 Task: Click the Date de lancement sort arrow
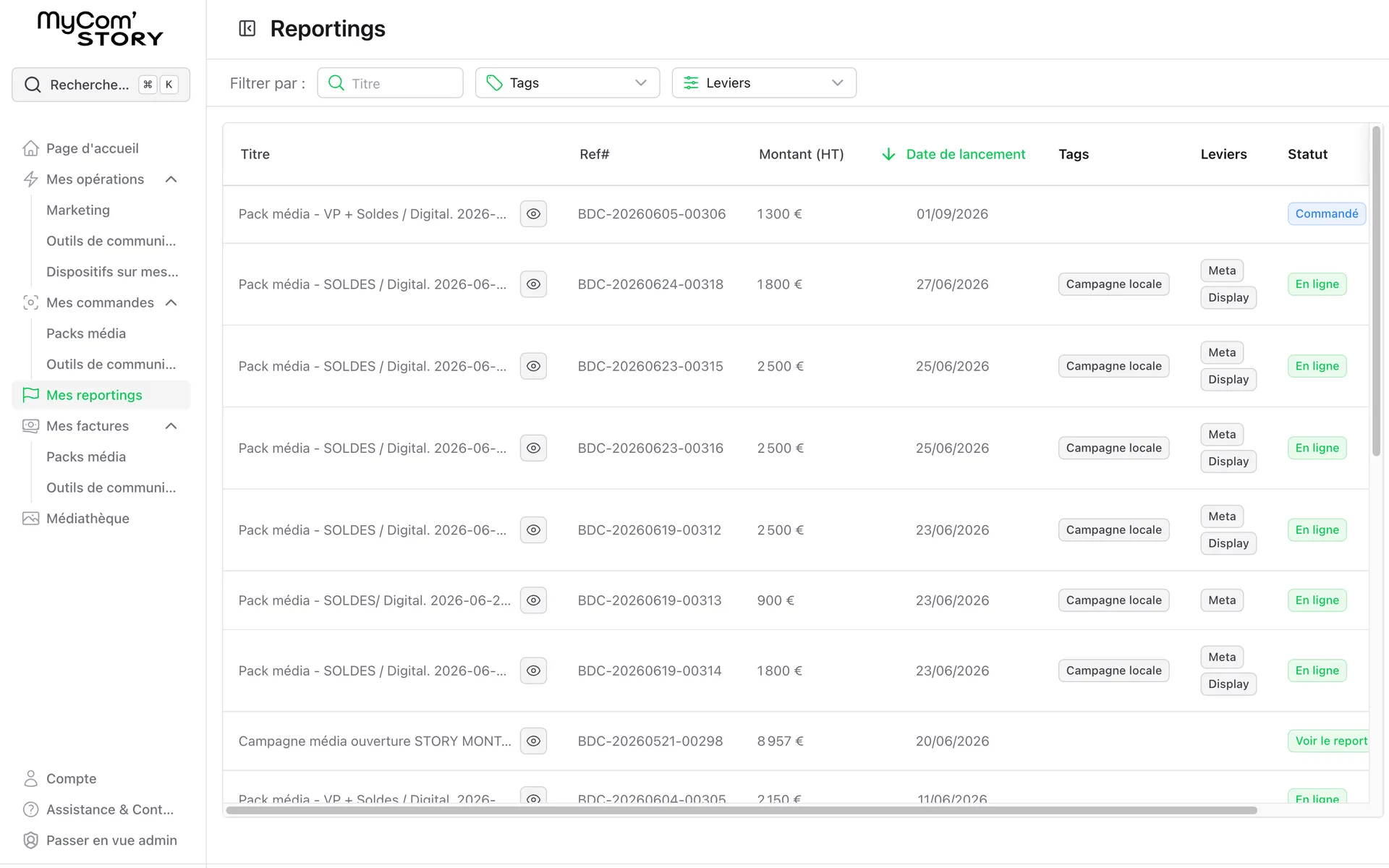click(x=888, y=154)
